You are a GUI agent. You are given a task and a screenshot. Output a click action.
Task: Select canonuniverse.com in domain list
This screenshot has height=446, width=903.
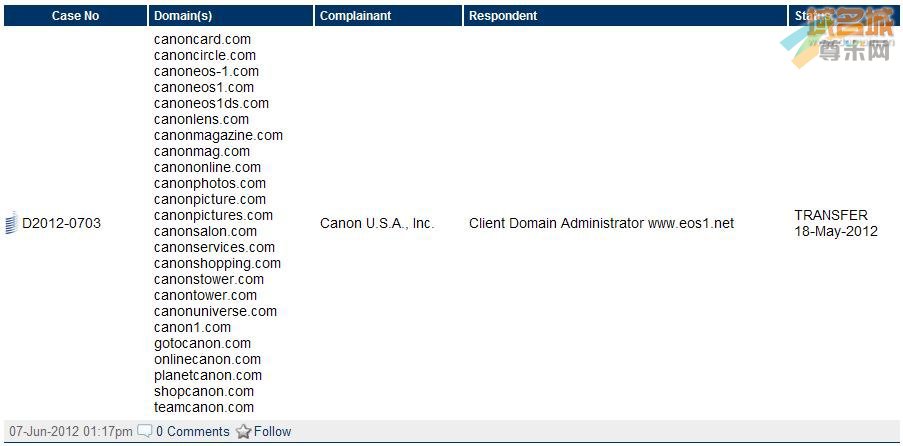pos(215,311)
